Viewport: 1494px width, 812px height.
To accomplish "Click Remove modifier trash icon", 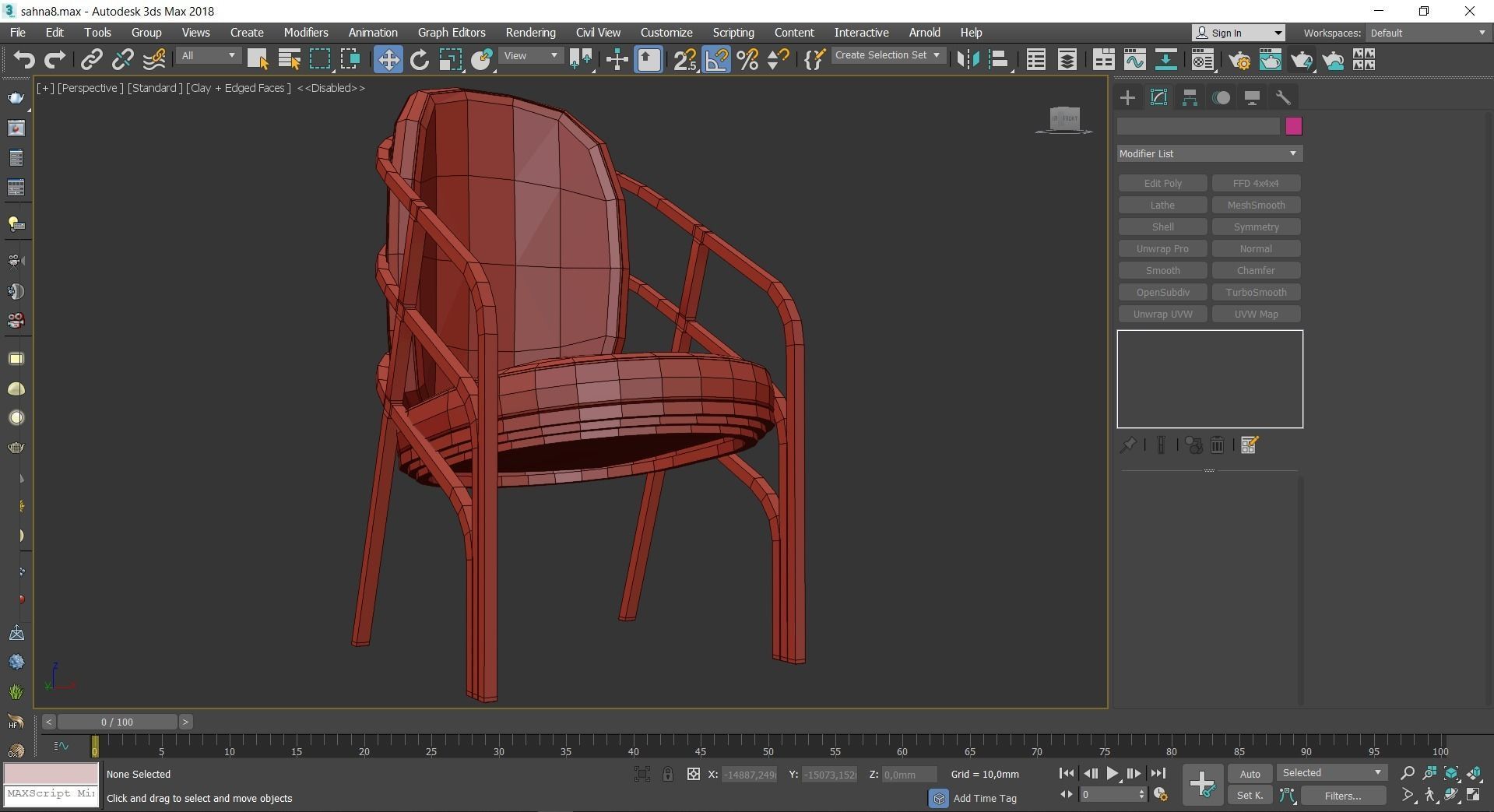I will pyautogui.click(x=1217, y=445).
